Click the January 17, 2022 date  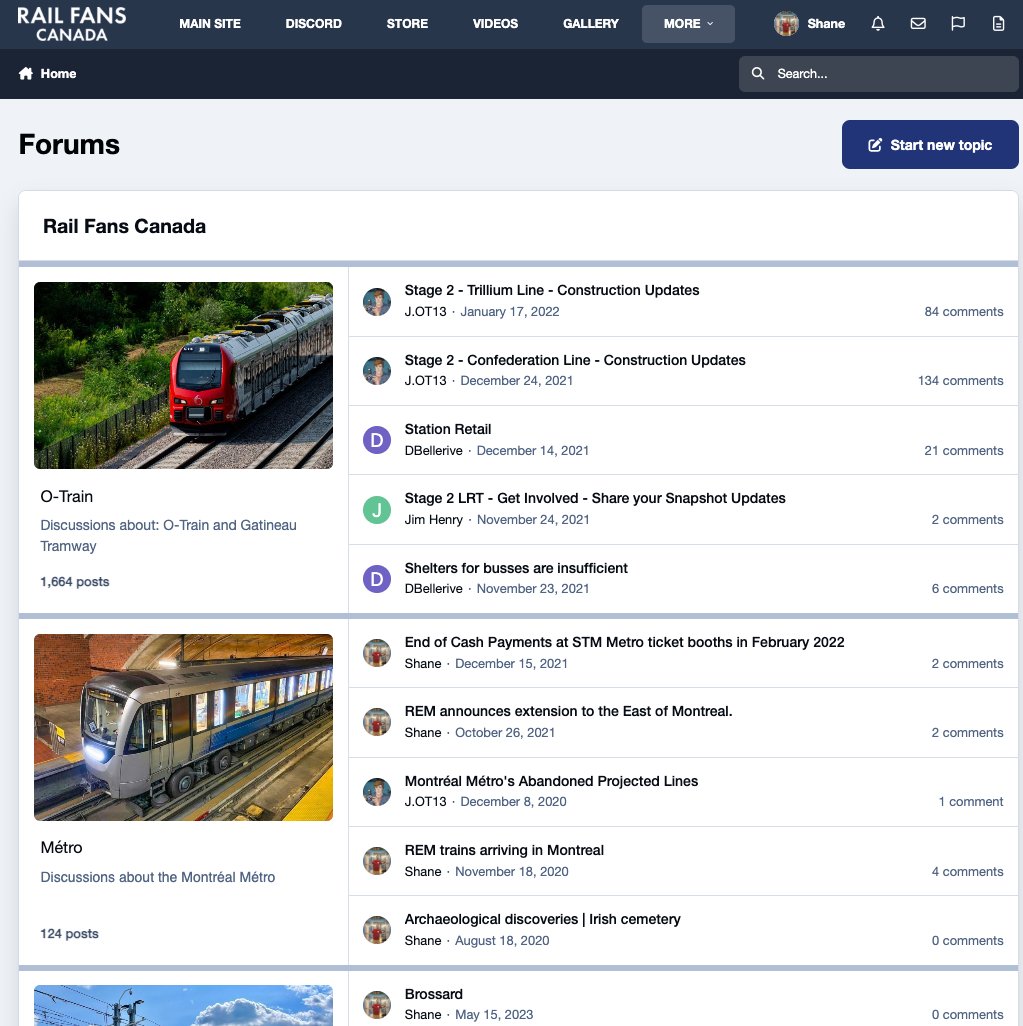510,311
